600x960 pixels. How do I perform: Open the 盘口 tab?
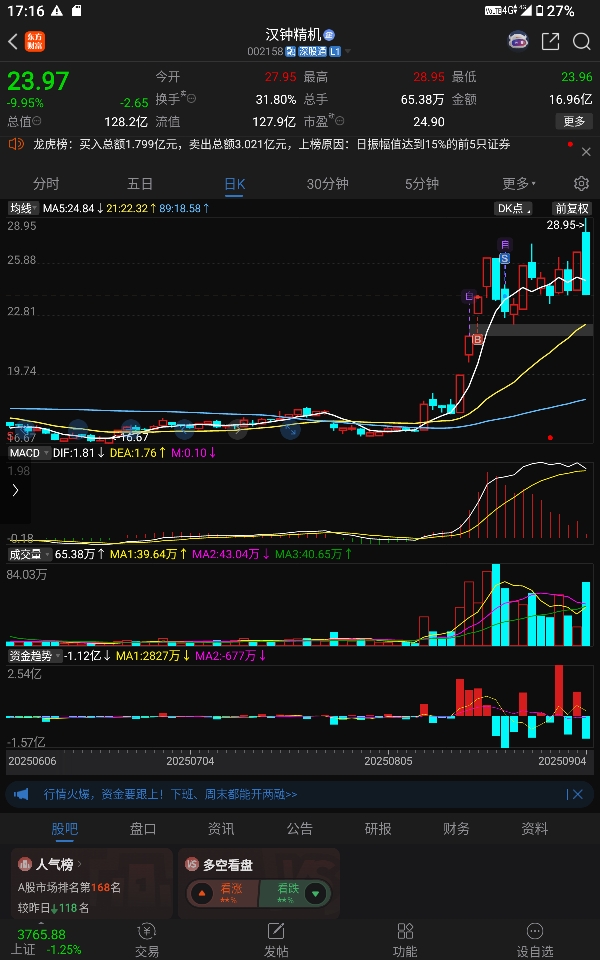(x=143, y=829)
